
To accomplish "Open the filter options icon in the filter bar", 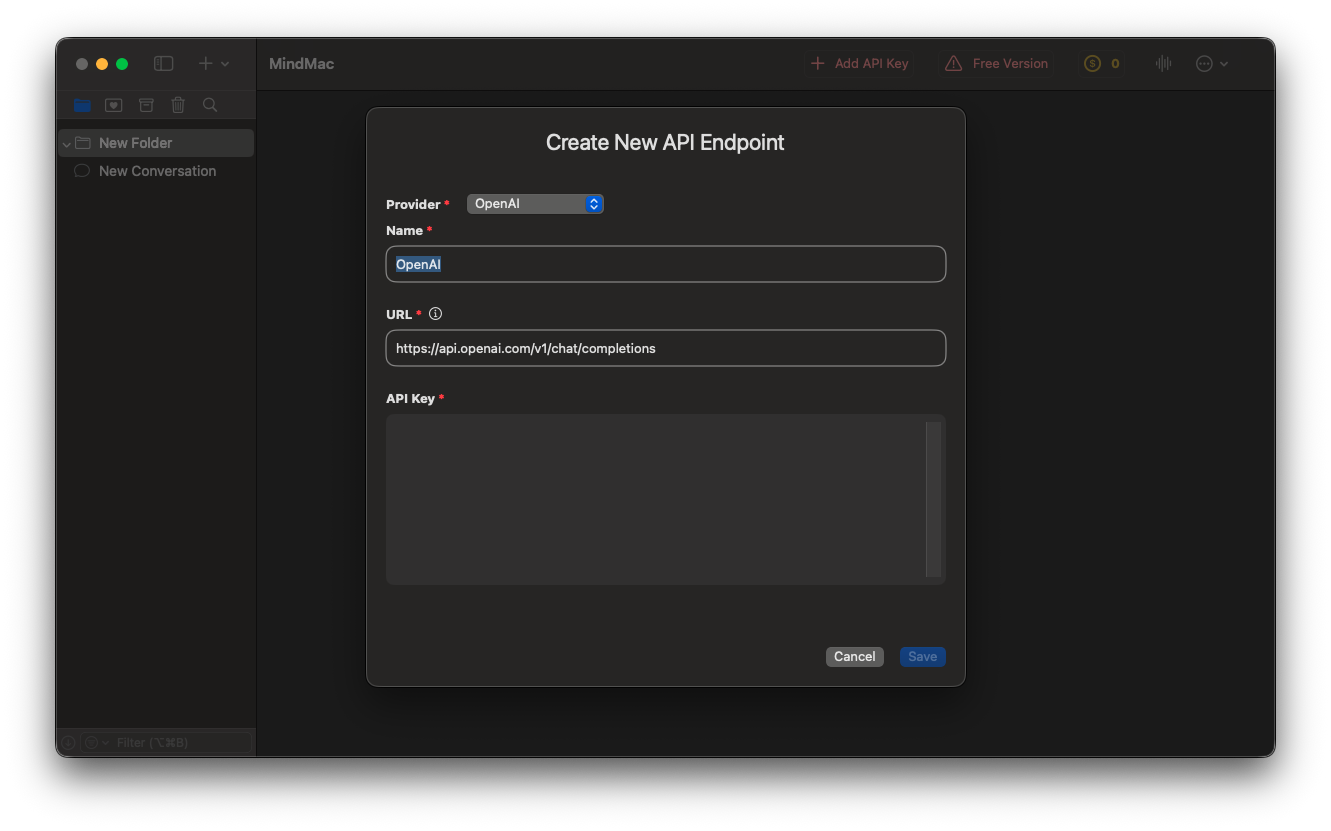I will pos(96,743).
